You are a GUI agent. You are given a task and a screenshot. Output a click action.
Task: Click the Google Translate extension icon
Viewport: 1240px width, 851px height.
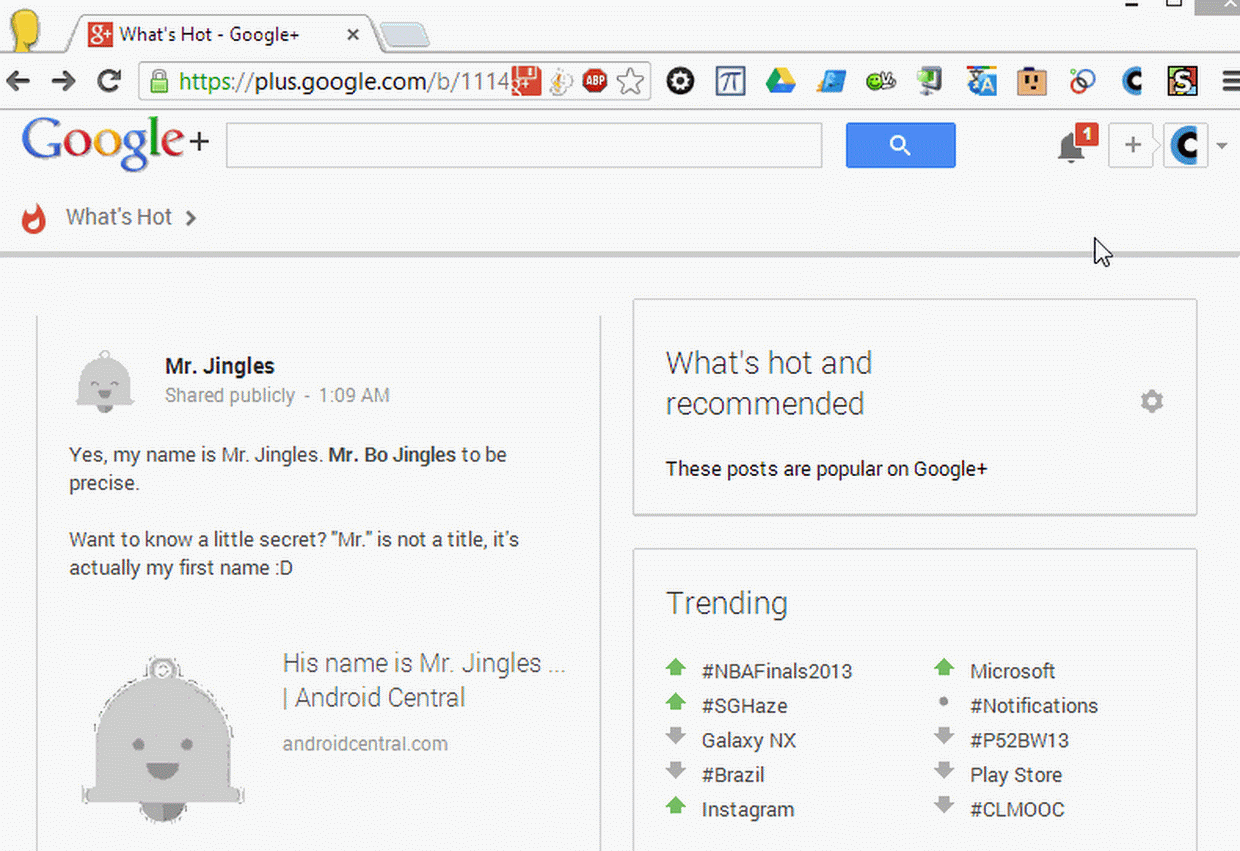point(982,81)
